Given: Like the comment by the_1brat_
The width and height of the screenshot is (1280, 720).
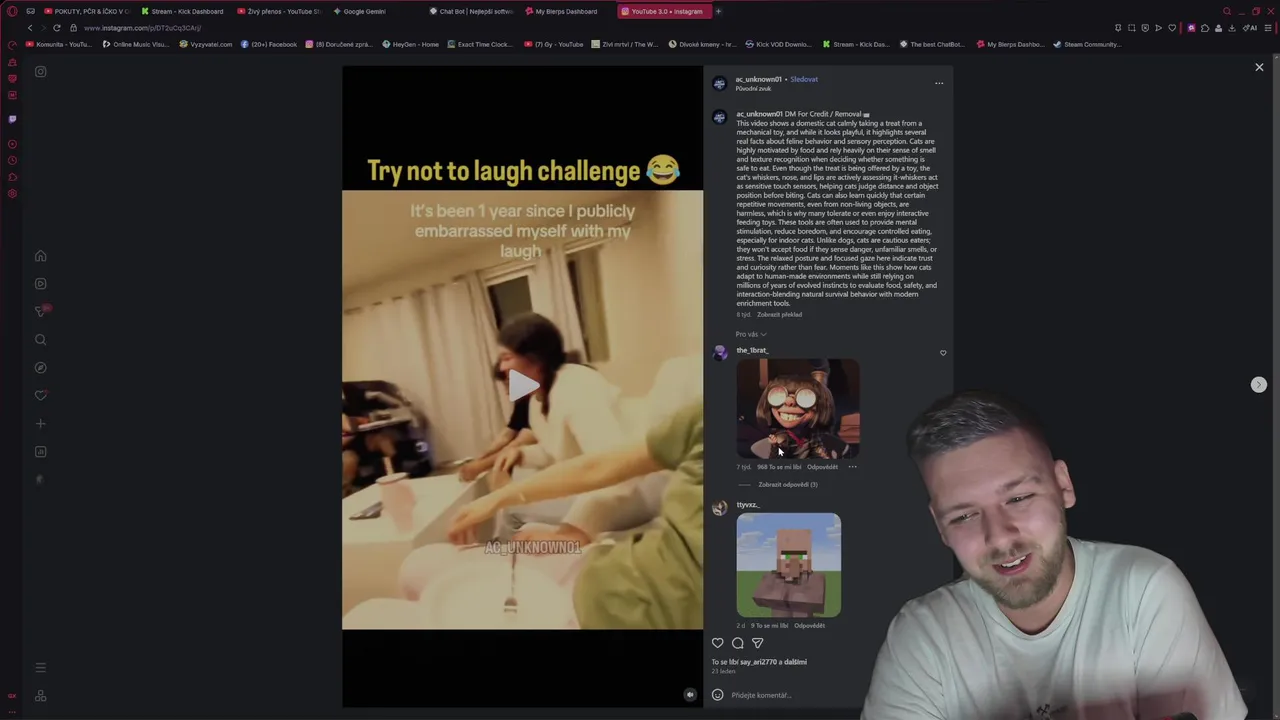Looking at the screenshot, I should tap(943, 353).
